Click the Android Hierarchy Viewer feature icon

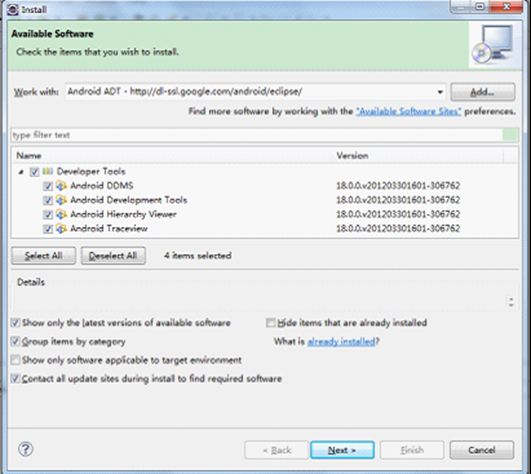(x=61, y=214)
